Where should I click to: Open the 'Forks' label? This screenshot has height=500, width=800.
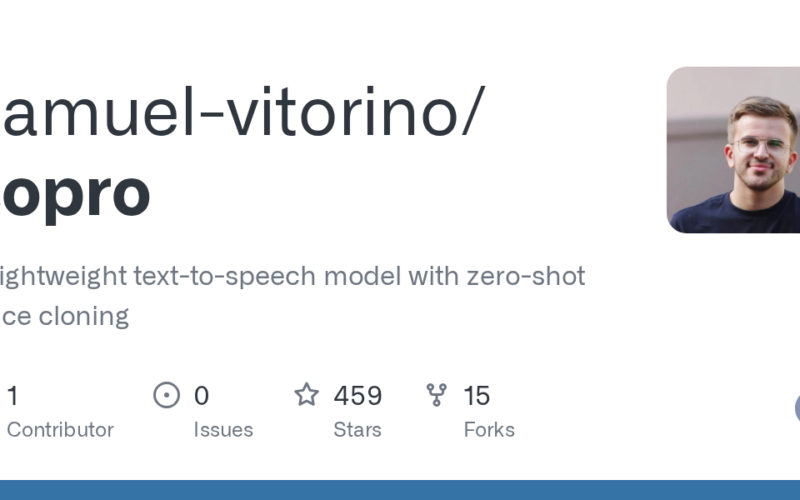pos(489,430)
